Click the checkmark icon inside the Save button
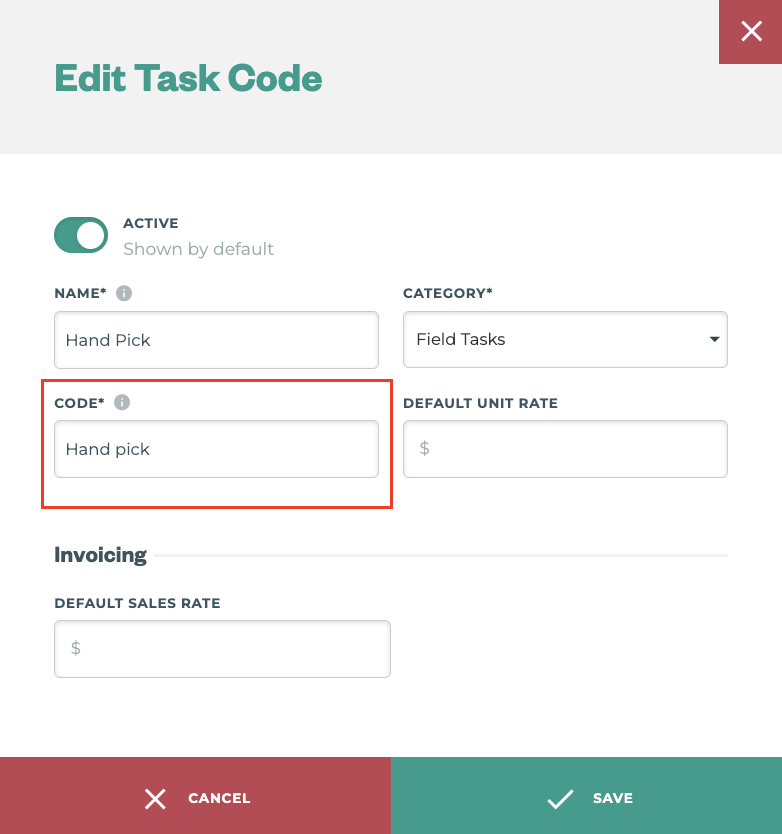 pyautogui.click(x=560, y=798)
